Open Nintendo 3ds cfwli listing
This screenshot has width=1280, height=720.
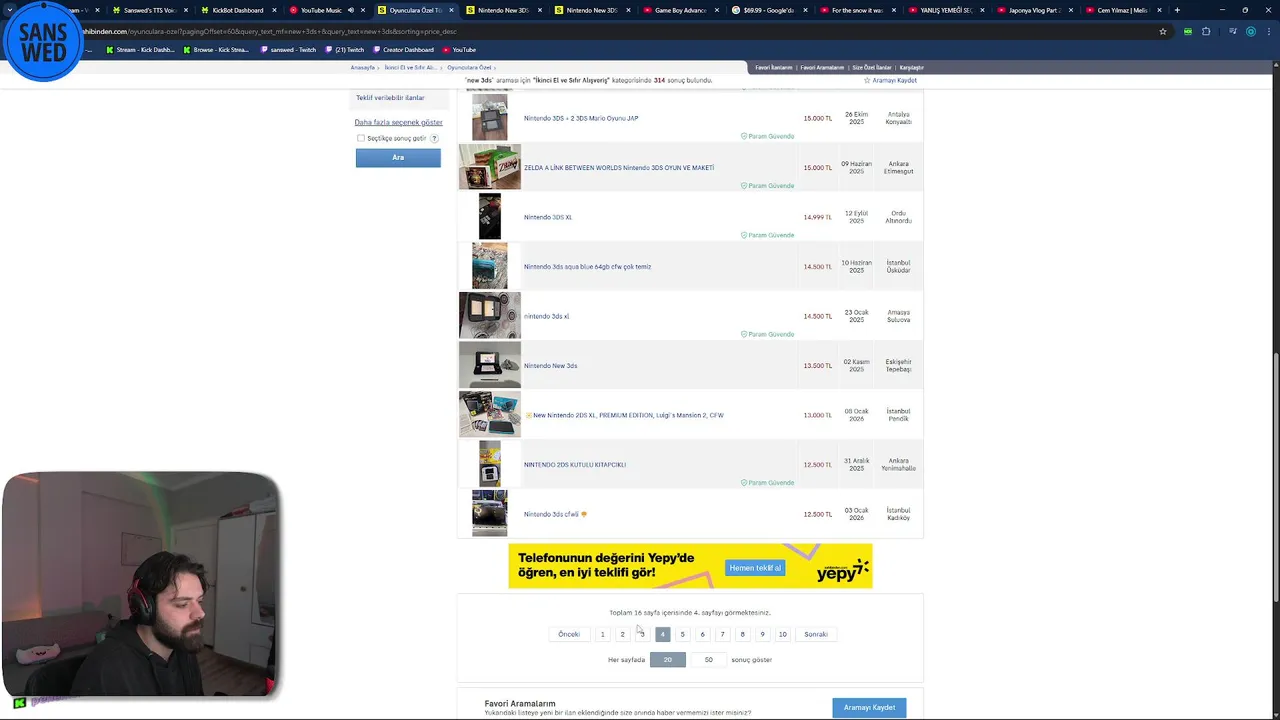click(551, 514)
